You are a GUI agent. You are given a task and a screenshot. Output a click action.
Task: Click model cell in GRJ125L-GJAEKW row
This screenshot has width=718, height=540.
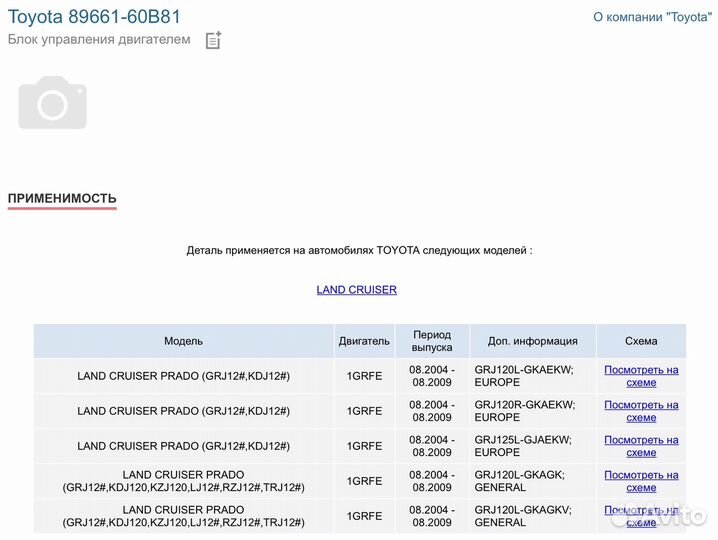(x=184, y=446)
